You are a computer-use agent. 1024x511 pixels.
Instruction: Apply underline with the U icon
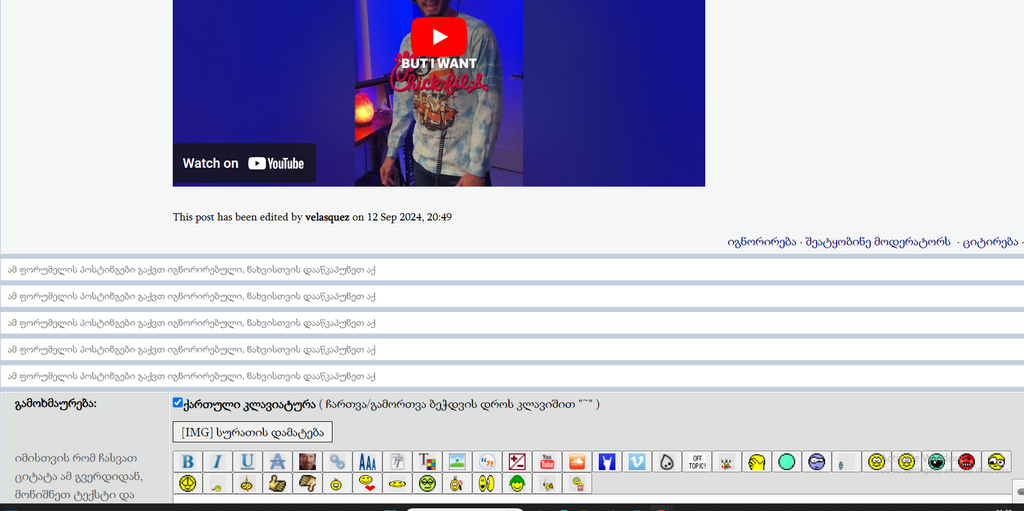pos(248,462)
